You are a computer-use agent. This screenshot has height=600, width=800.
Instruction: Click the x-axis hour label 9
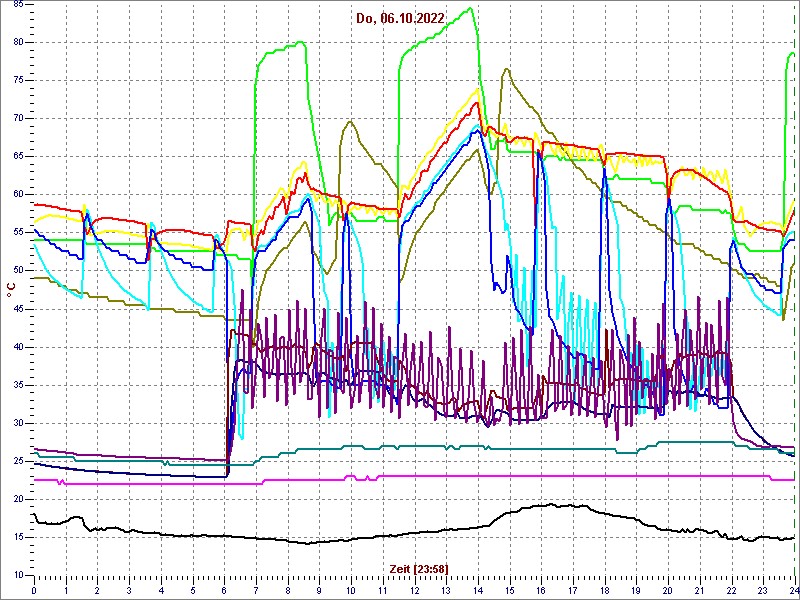[319, 590]
